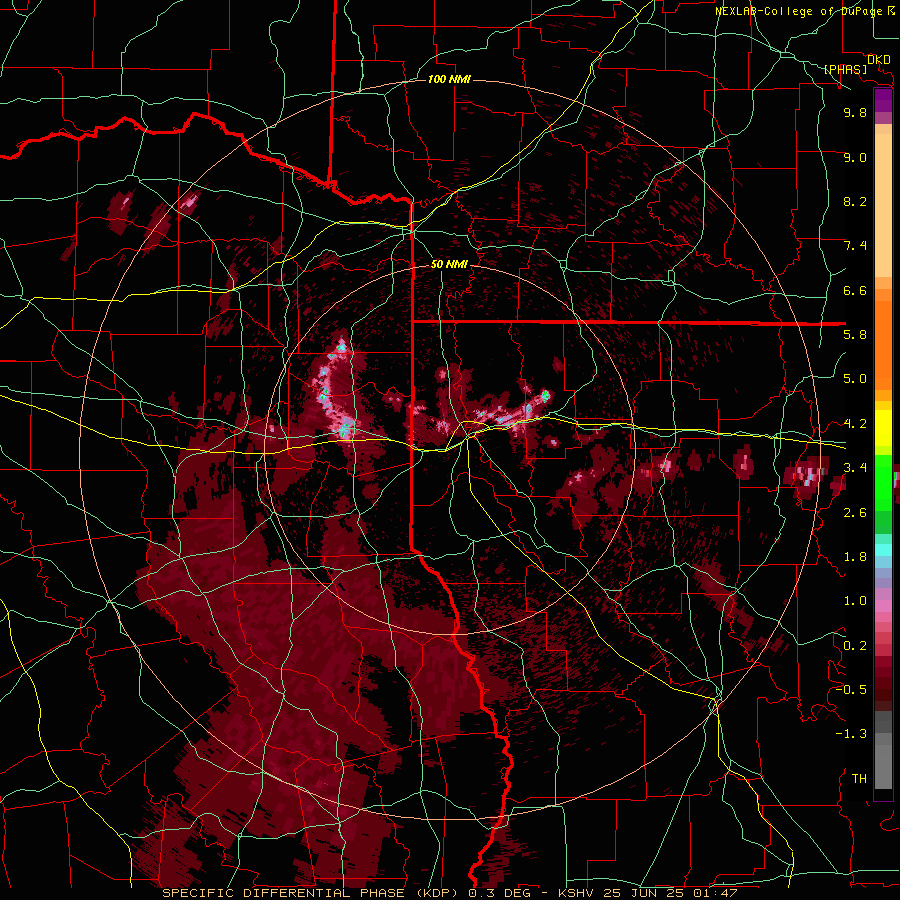
Task: Click the purple top band of the color scale
Action: (883, 100)
